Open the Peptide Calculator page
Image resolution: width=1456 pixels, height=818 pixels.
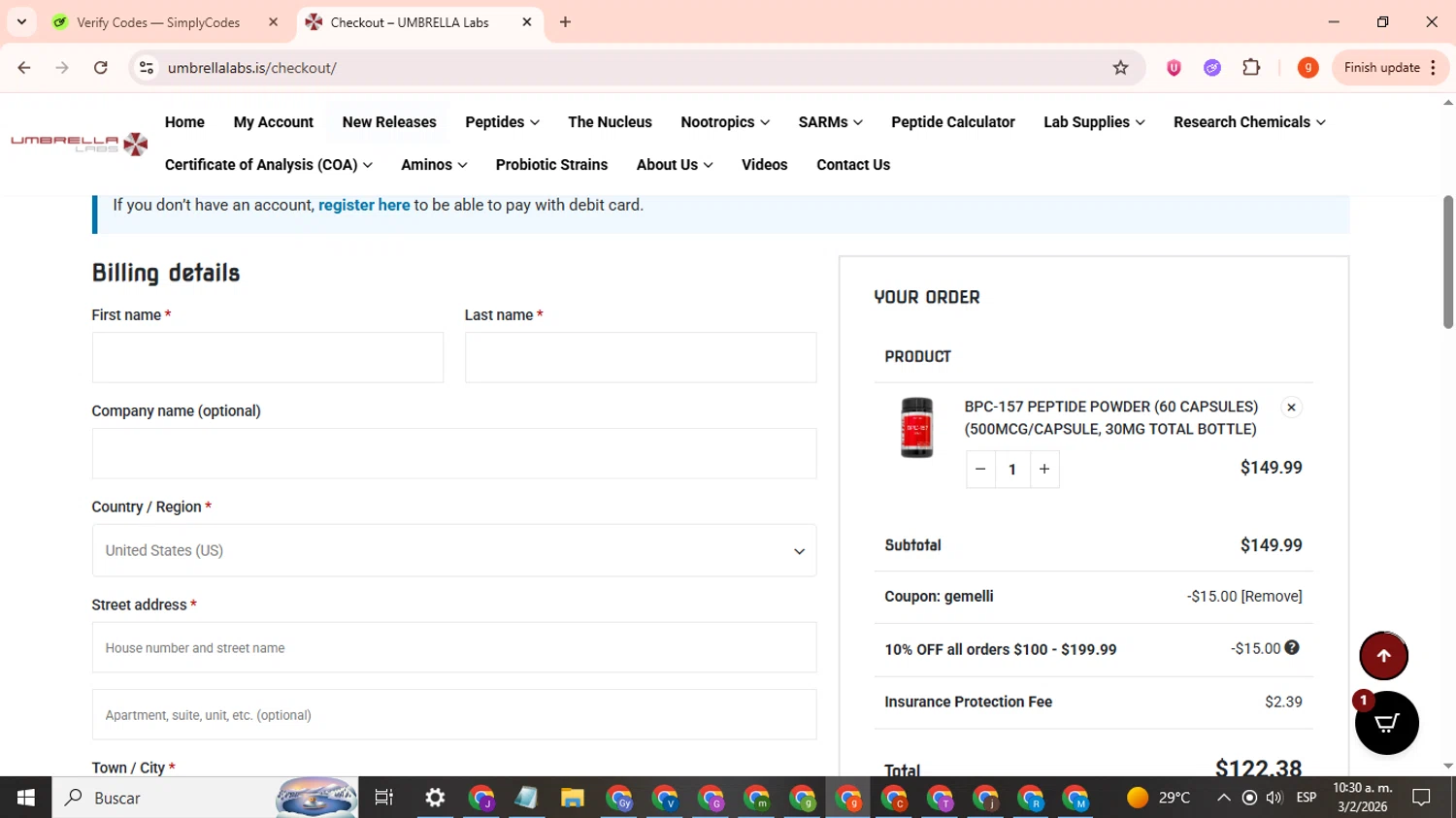[x=953, y=122]
